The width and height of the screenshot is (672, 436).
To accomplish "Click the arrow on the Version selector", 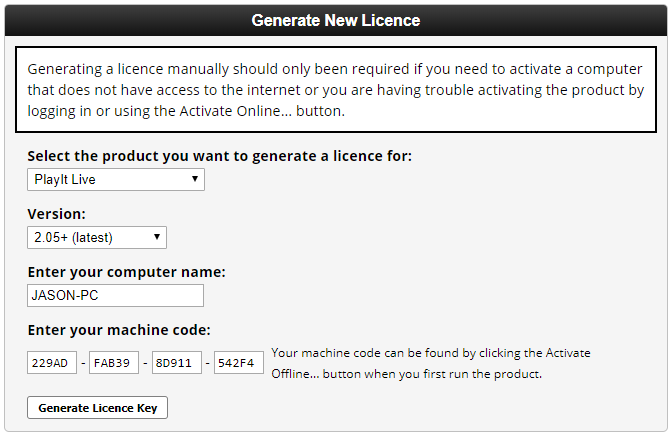I will coord(156,237).
